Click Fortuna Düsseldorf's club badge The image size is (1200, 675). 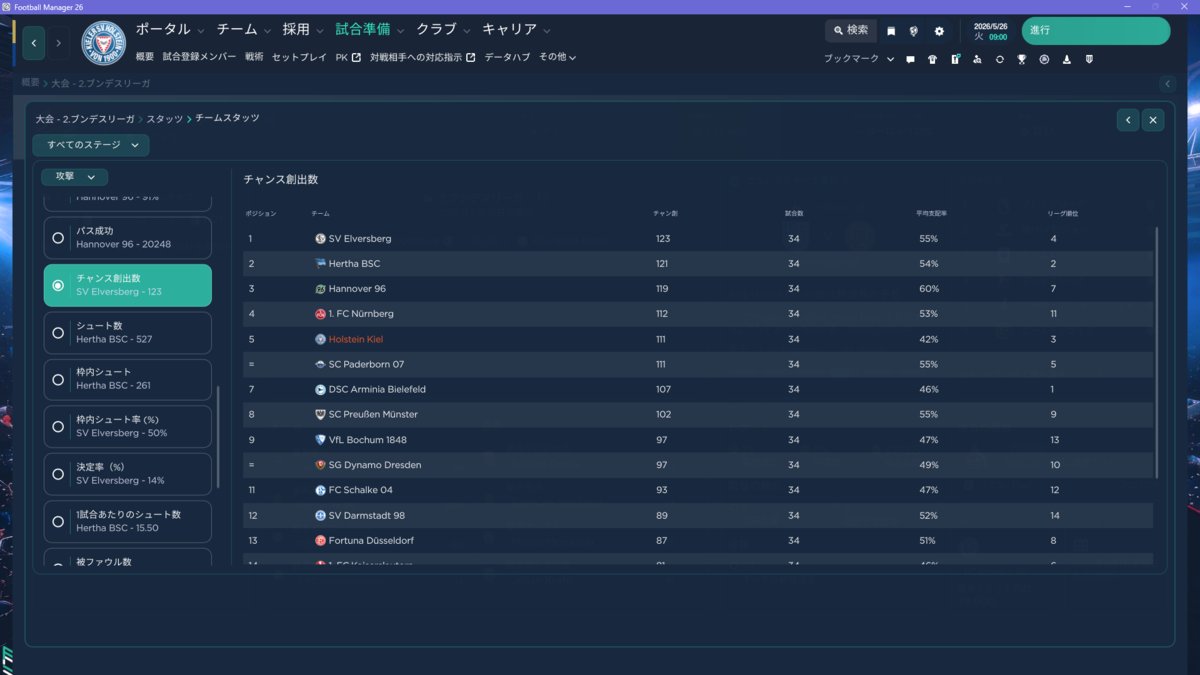pyautogui.click(x=320, y=540)
